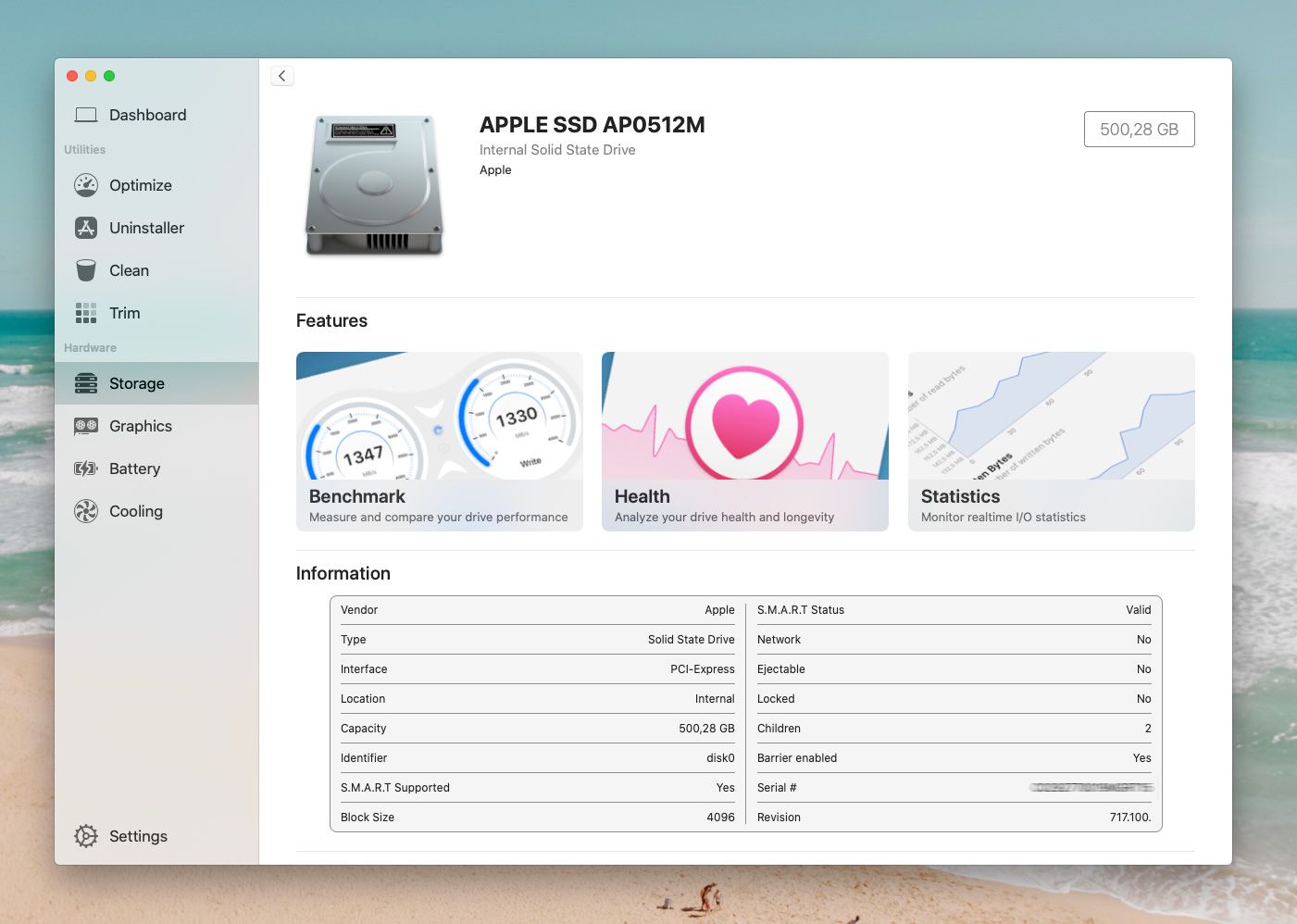This screenshot has height=924, width=1297.
Task: Click the Graphics card icon
Action: (x=86, y=426)
